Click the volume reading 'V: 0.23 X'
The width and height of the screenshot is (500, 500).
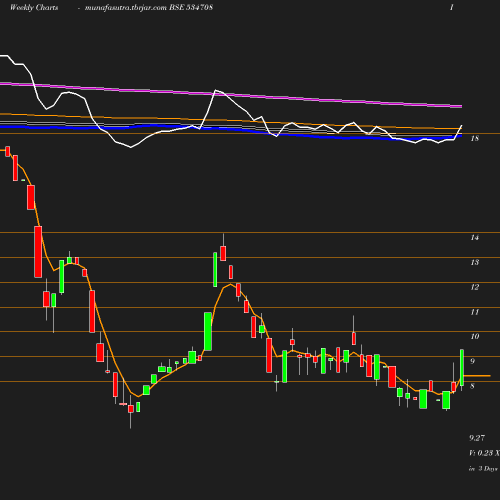pos(484,453)
